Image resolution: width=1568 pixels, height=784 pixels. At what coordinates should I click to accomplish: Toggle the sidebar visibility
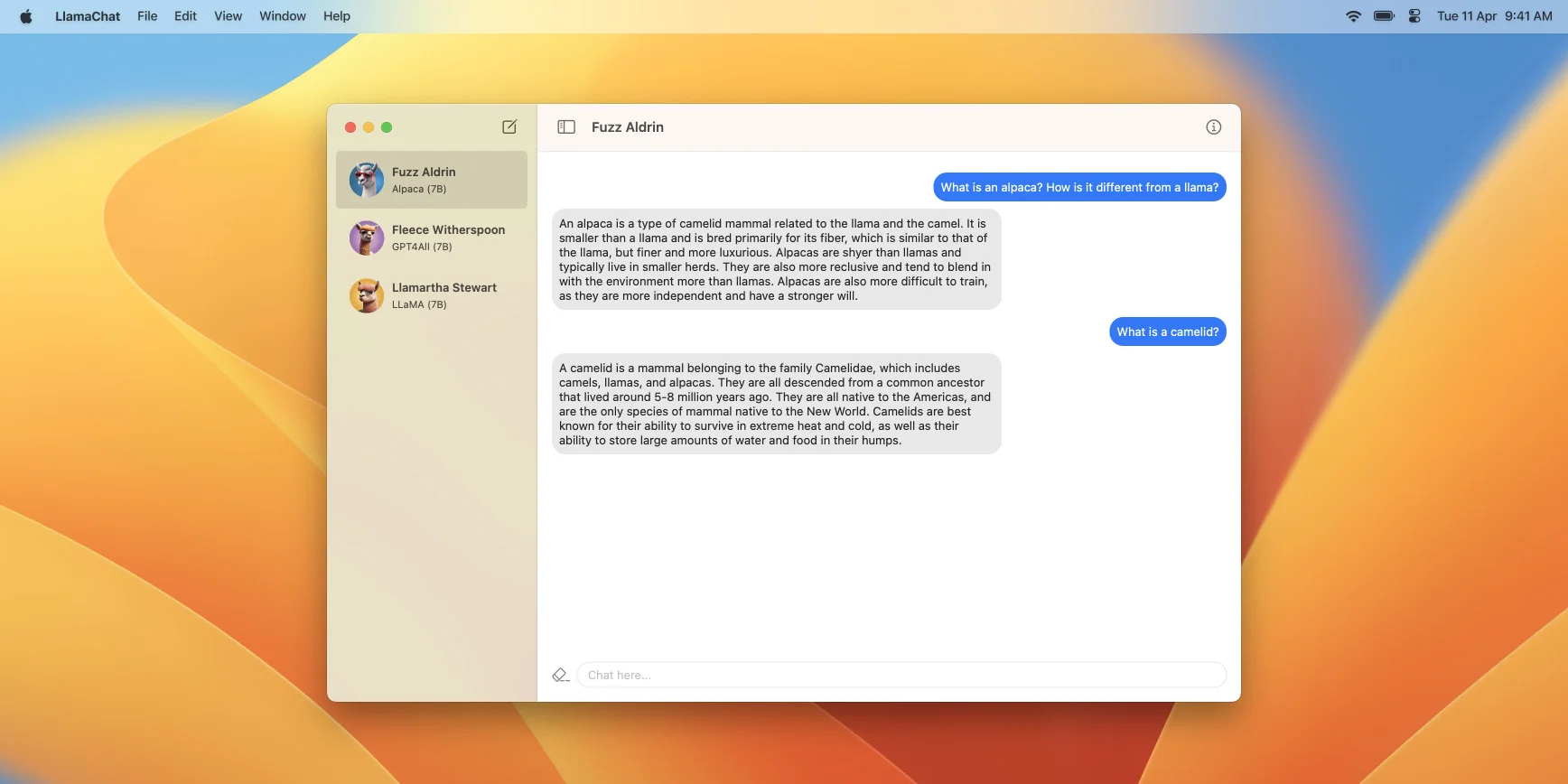(x=566, y=127)
